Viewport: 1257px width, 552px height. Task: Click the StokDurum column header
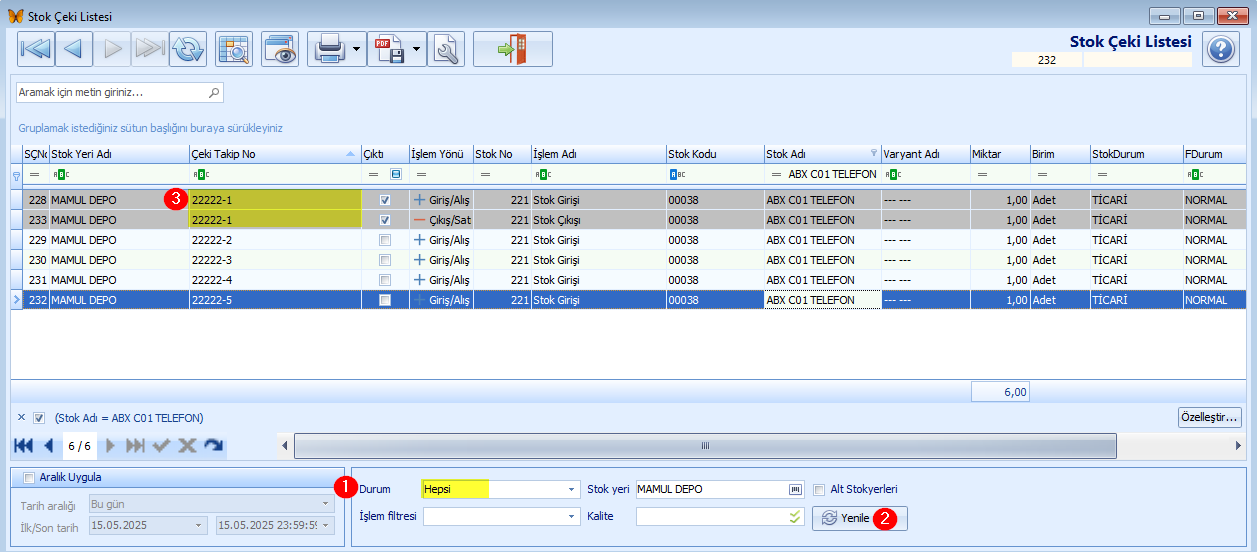1136,154
